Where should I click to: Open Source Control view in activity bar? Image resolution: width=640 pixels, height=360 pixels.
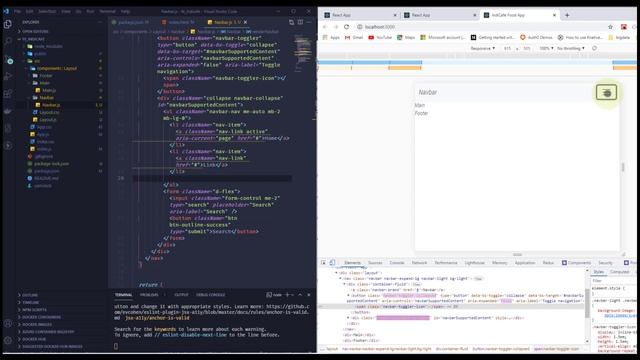(8, 60)
